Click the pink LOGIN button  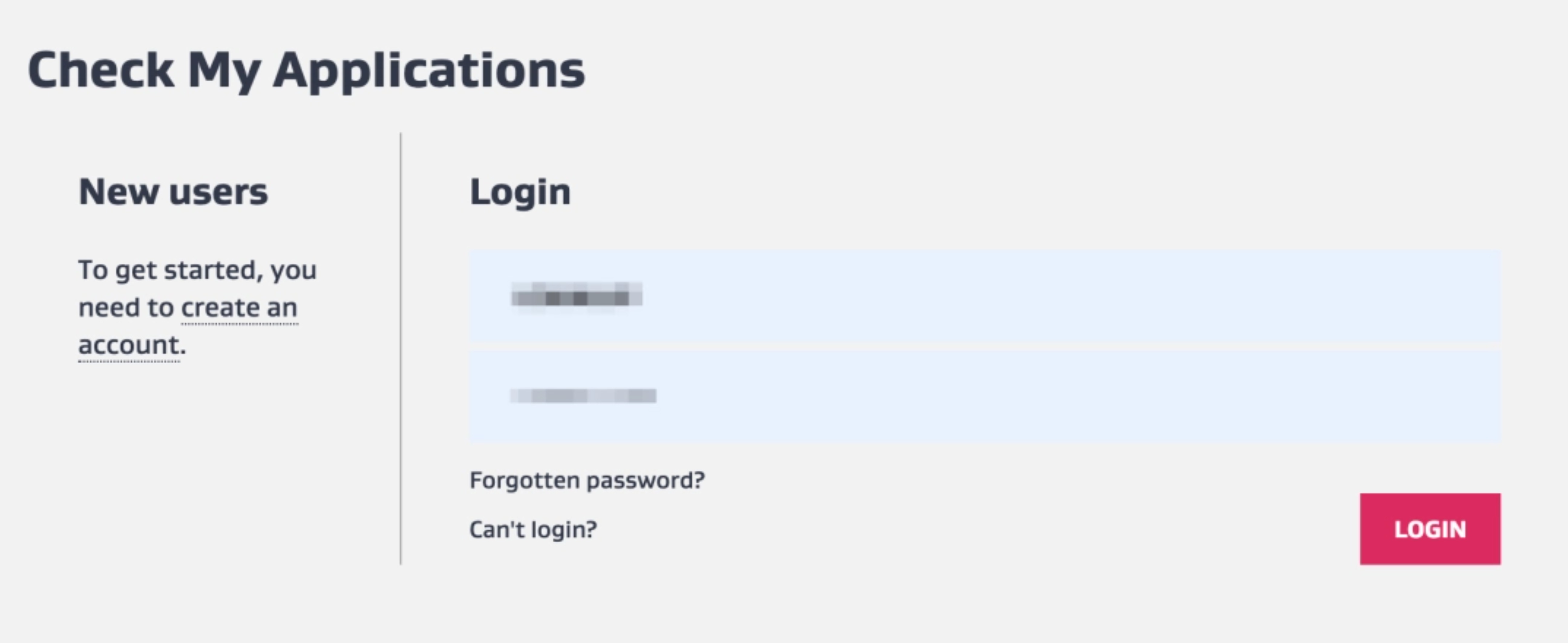[1430, 529]
